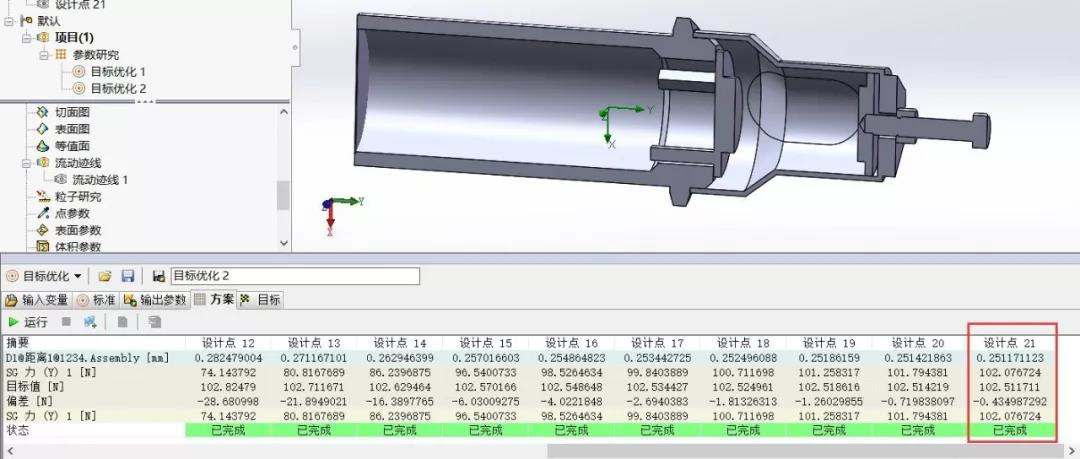Click the 点参数 point parameters icon
This screenshot has height=459, width=1080.
[x=42, y=214]
